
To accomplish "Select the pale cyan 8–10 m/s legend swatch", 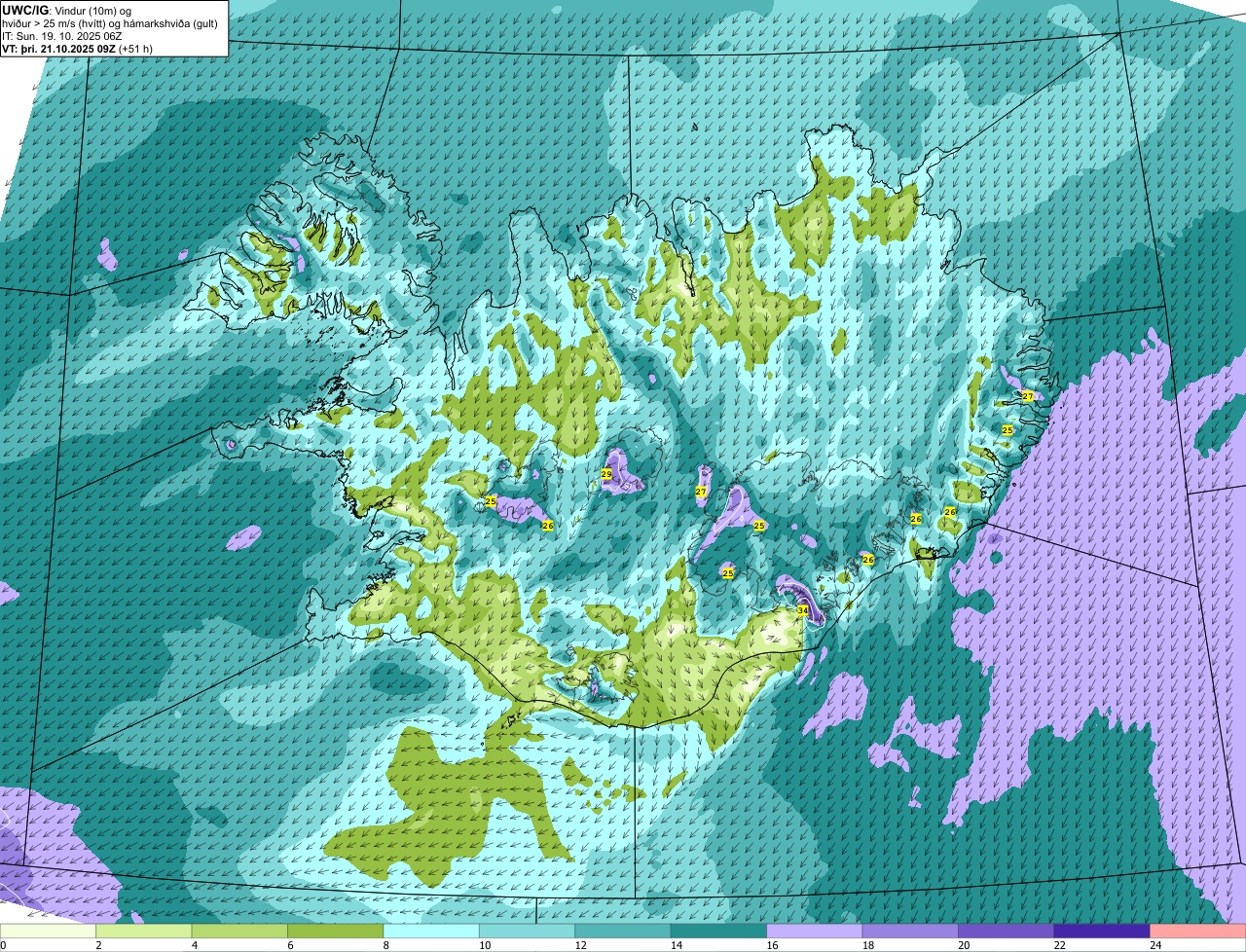I will pos(431,931).
